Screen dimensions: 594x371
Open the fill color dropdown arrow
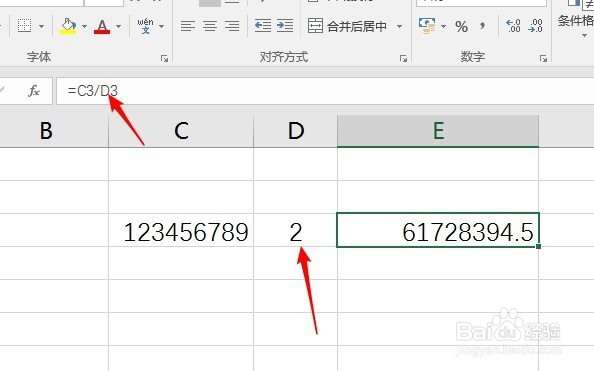click(84, 27)
